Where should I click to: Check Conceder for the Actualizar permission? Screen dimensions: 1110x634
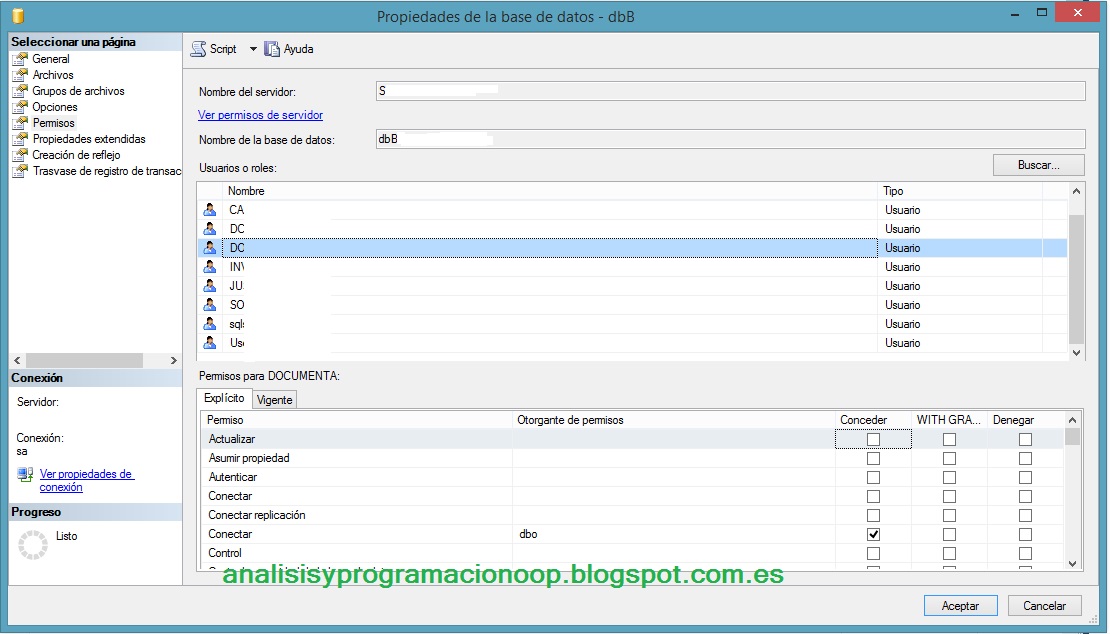coord(874,438)
